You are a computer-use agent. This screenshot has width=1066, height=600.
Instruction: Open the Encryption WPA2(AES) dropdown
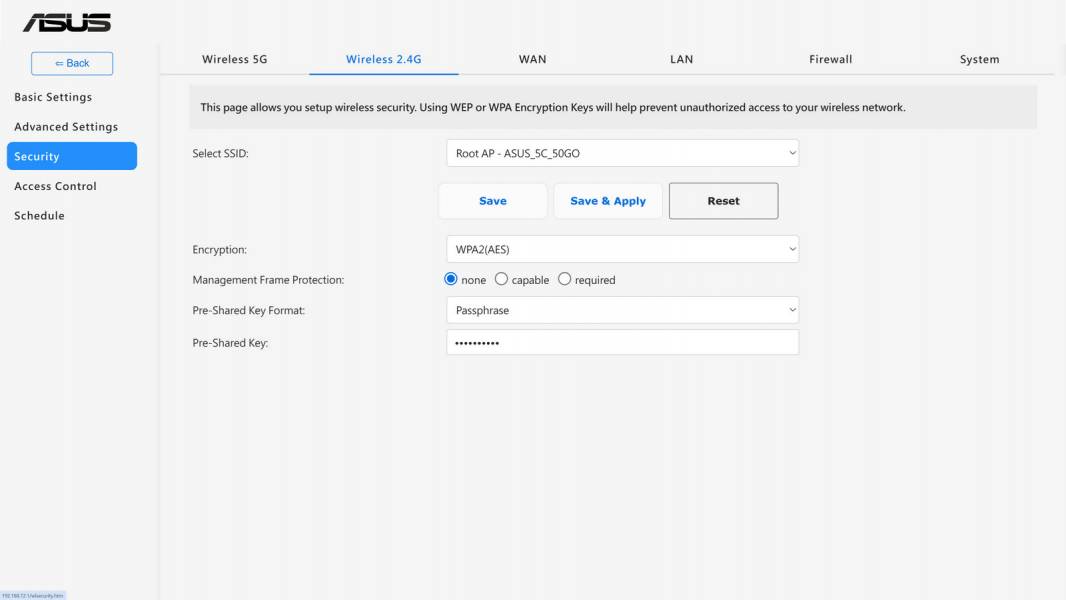coord(622,249)
